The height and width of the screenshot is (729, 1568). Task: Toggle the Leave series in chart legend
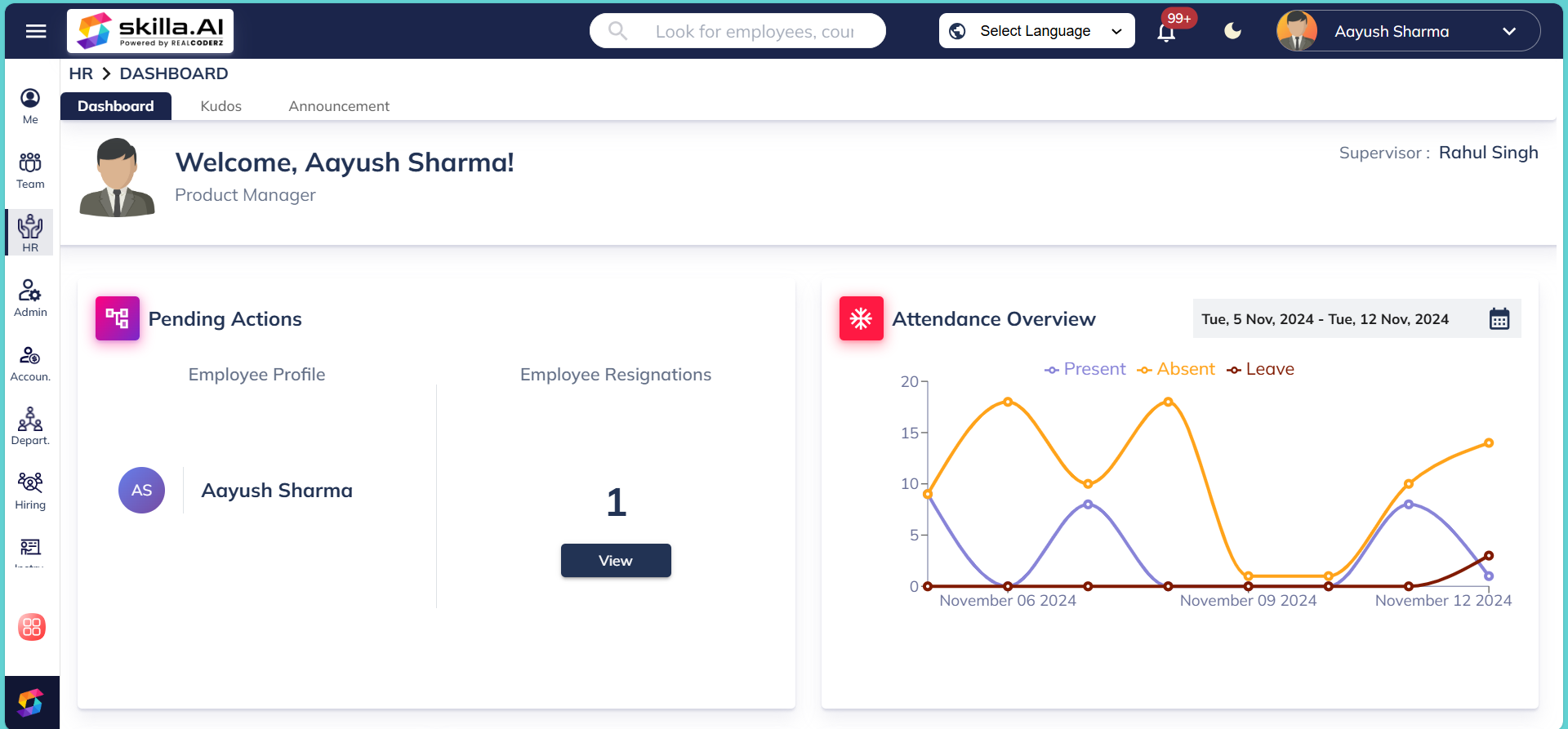(1260, 369)
